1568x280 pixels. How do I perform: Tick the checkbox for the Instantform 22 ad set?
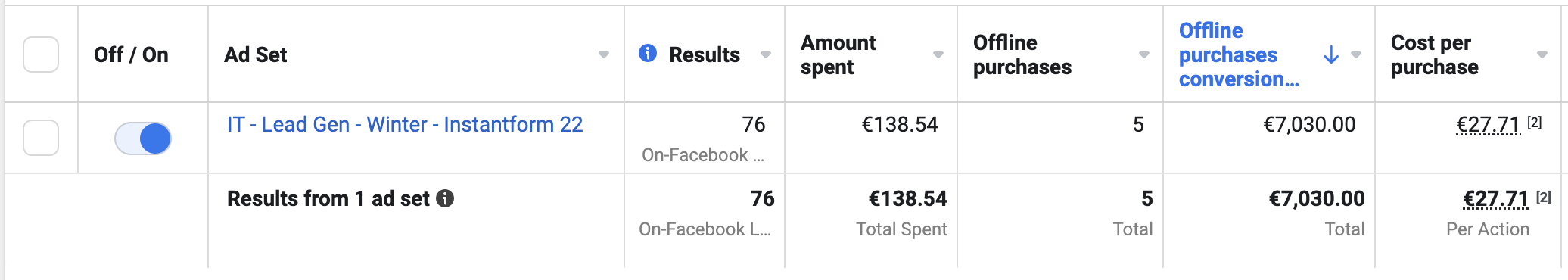click(41, 138)
